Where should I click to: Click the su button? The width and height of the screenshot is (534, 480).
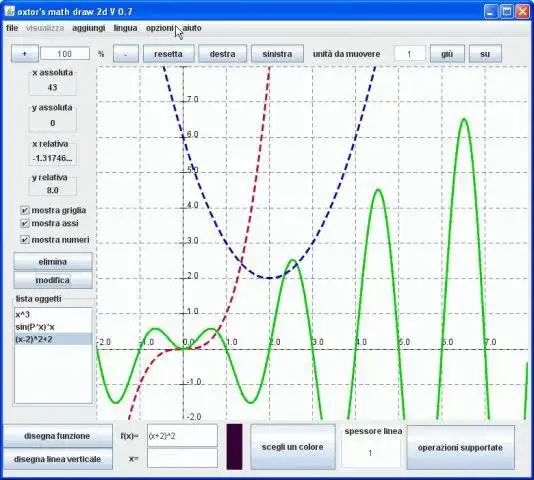tap(485, 54)
